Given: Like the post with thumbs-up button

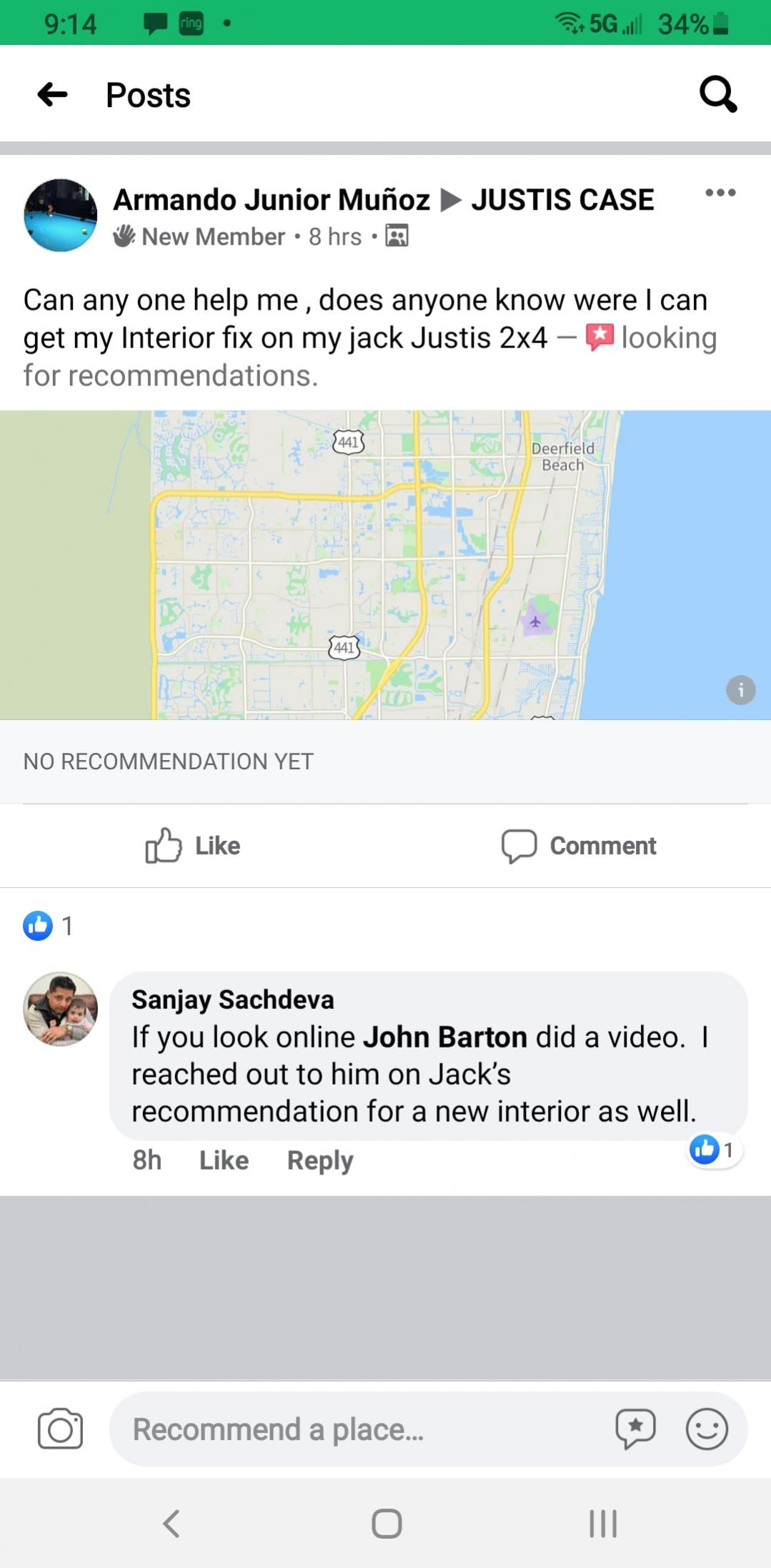Looking at the screenshot, I should click(193, 845).
